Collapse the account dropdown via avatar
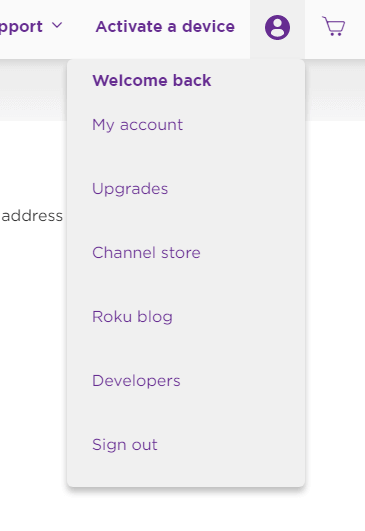Screen dimensions: 365x531 point(277,27)
